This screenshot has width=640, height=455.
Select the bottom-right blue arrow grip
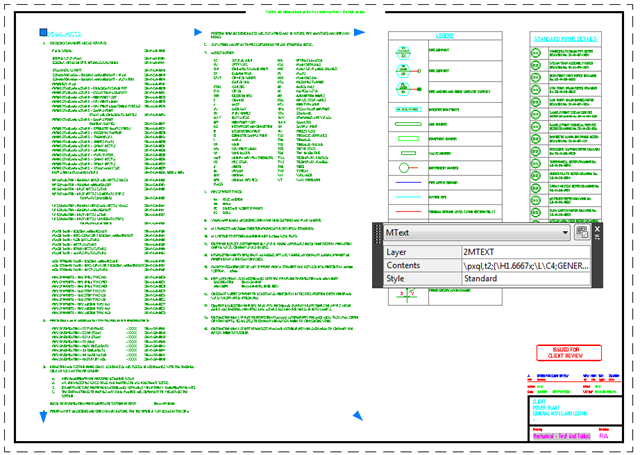pyautogui.click(x=358, y=413)
